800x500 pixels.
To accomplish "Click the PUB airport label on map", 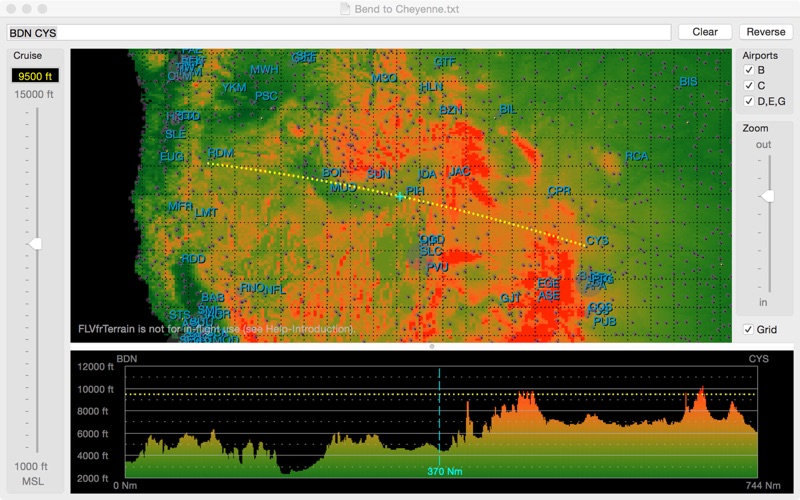I will (605, 321).
